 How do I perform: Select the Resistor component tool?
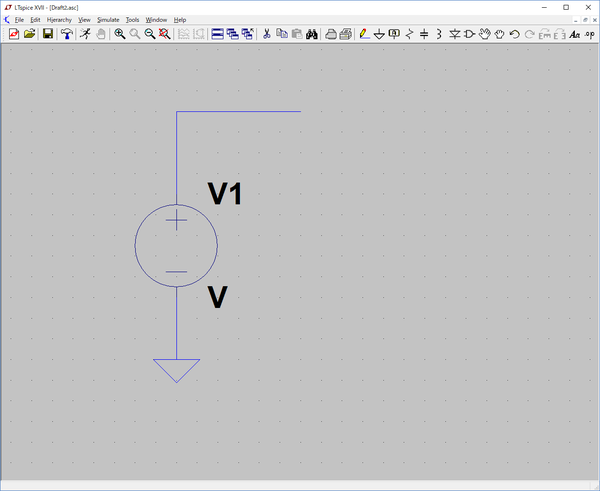(x=409, y=34)
